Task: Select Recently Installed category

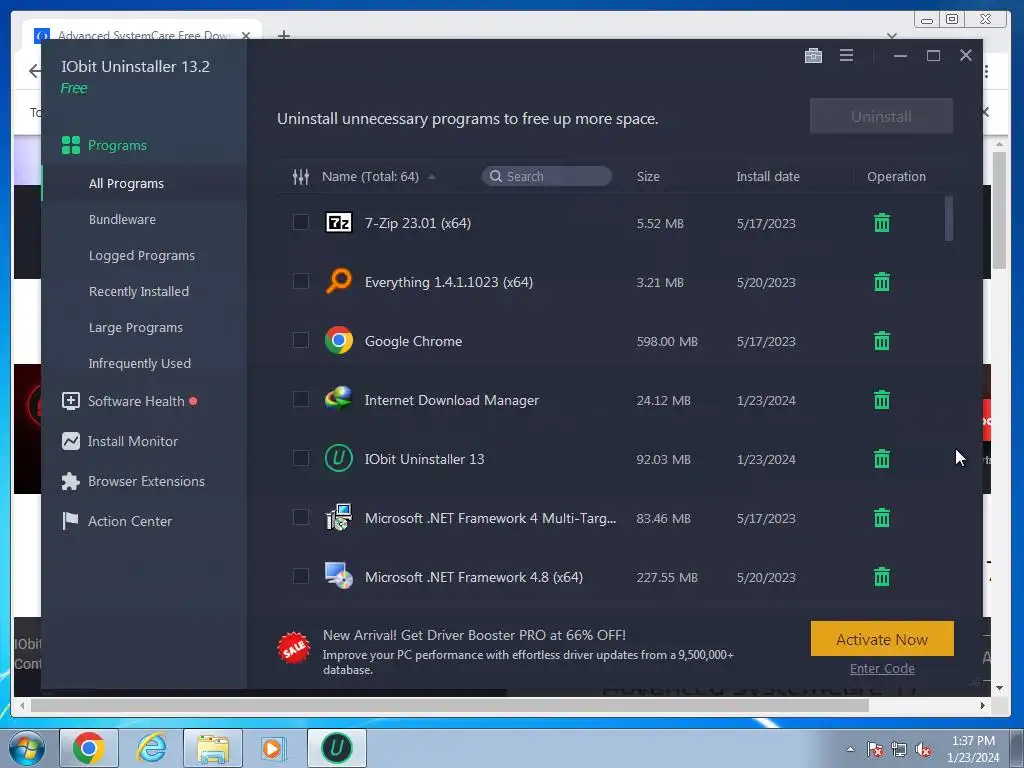Action: pos(138,291)
